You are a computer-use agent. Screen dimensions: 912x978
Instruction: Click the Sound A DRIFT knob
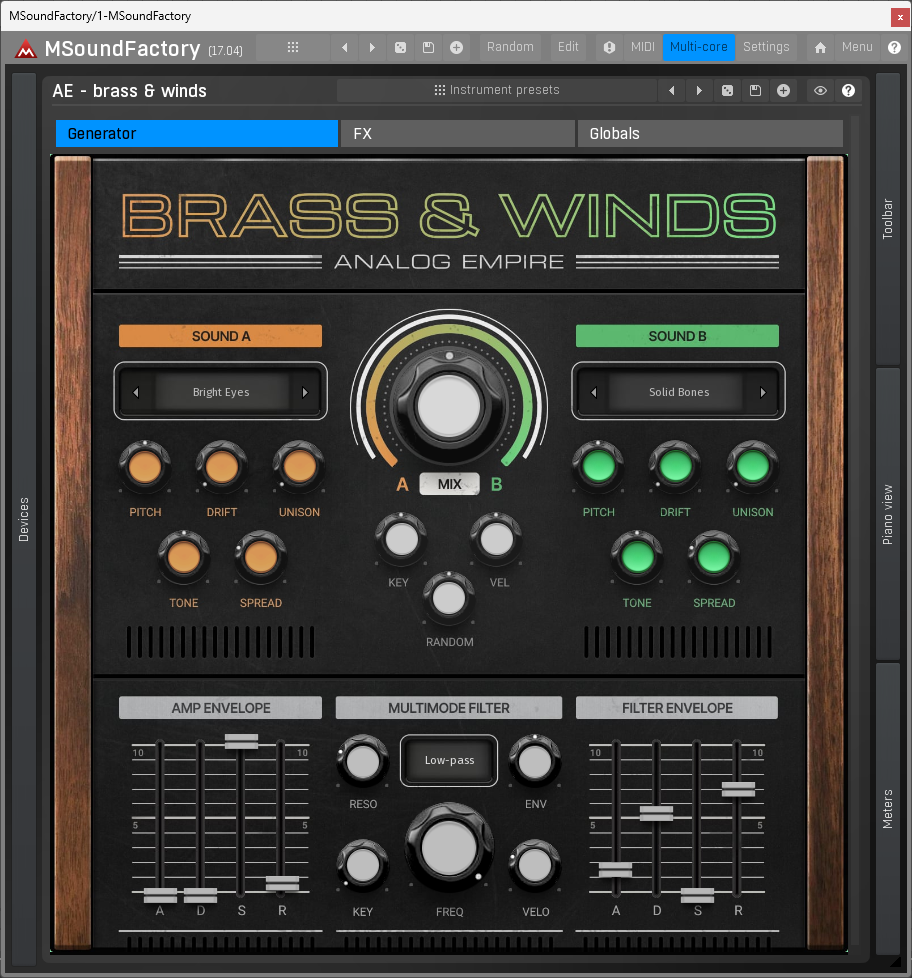click(221, 467)
